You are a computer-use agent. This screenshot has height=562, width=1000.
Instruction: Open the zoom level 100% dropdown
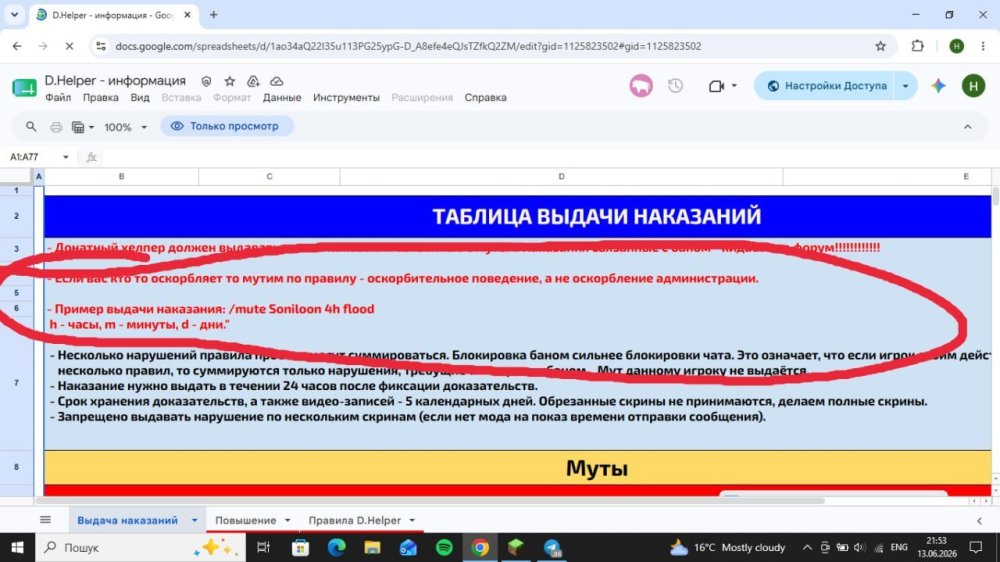tap(126, 127)
